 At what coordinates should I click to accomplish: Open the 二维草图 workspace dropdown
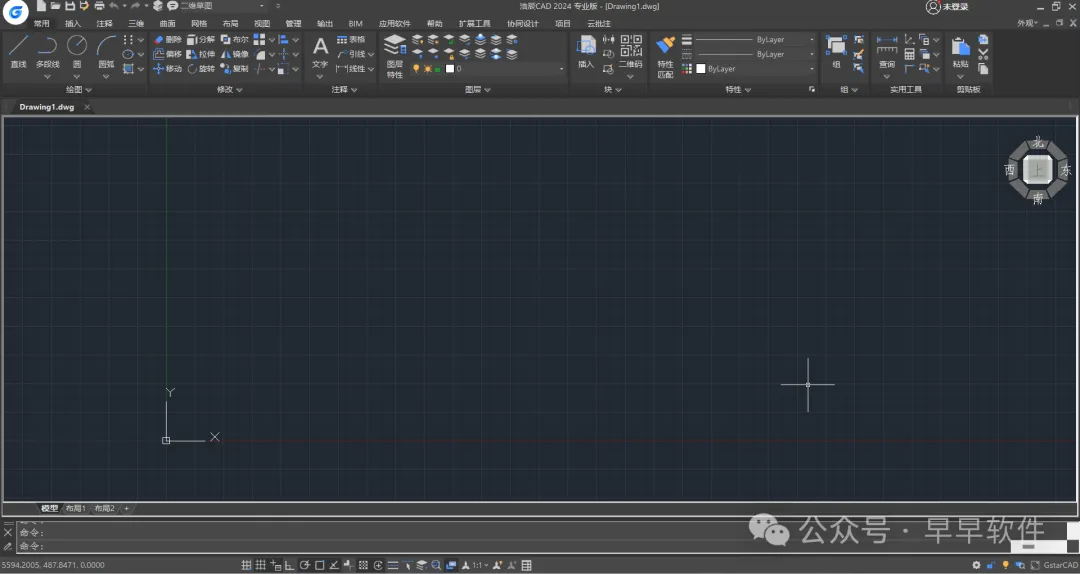(x=262, y=6)
